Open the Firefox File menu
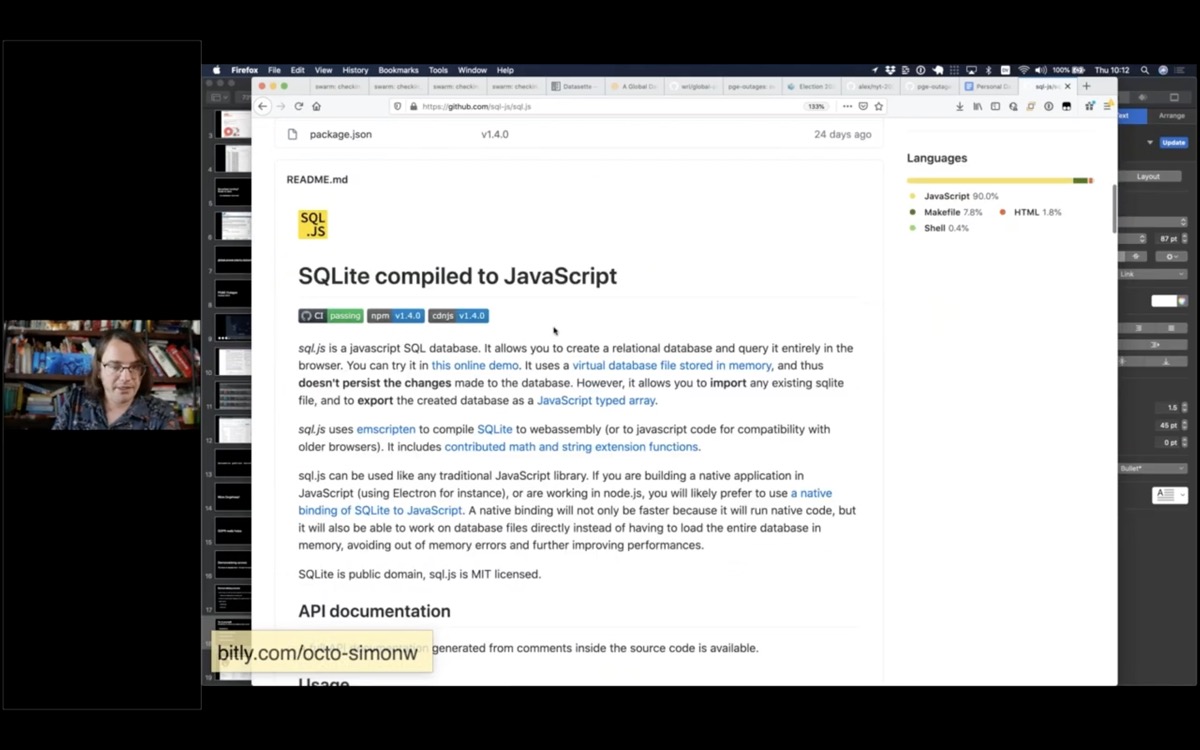1200x750 pixels. click(x=274, y=70)
